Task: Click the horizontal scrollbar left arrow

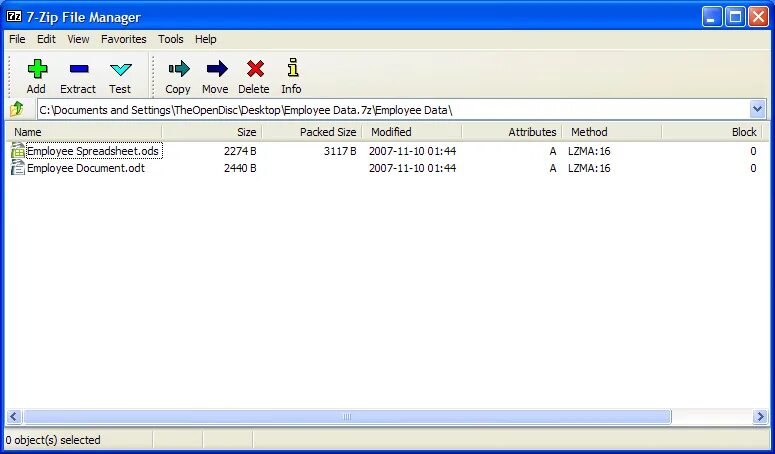Action: (13, 416)
